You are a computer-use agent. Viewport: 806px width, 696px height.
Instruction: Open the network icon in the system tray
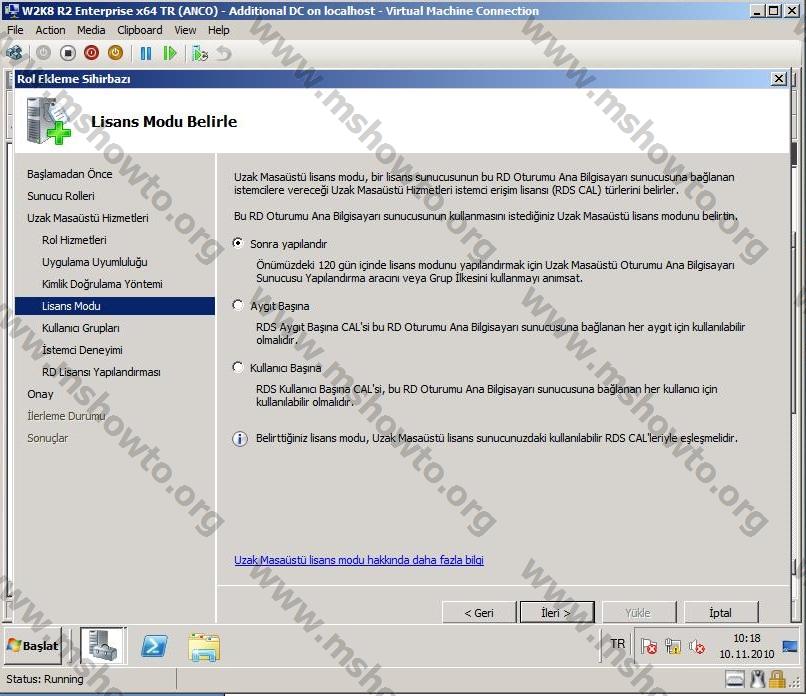coord(673,646)
